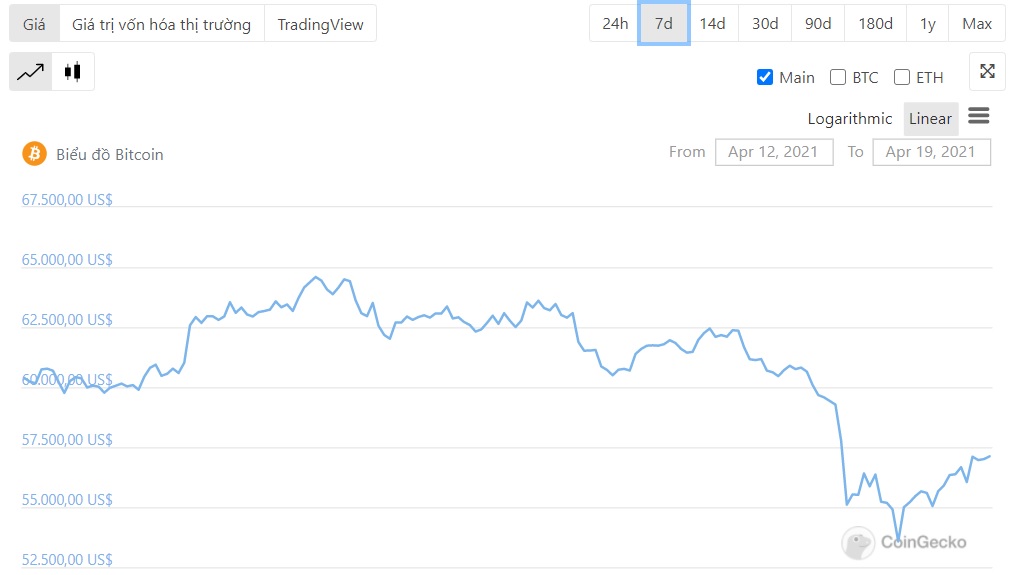The width and height of the screenshot is (1012, 575).
Task: Switch to candlestick chart icon
Action: pos(73,72)
